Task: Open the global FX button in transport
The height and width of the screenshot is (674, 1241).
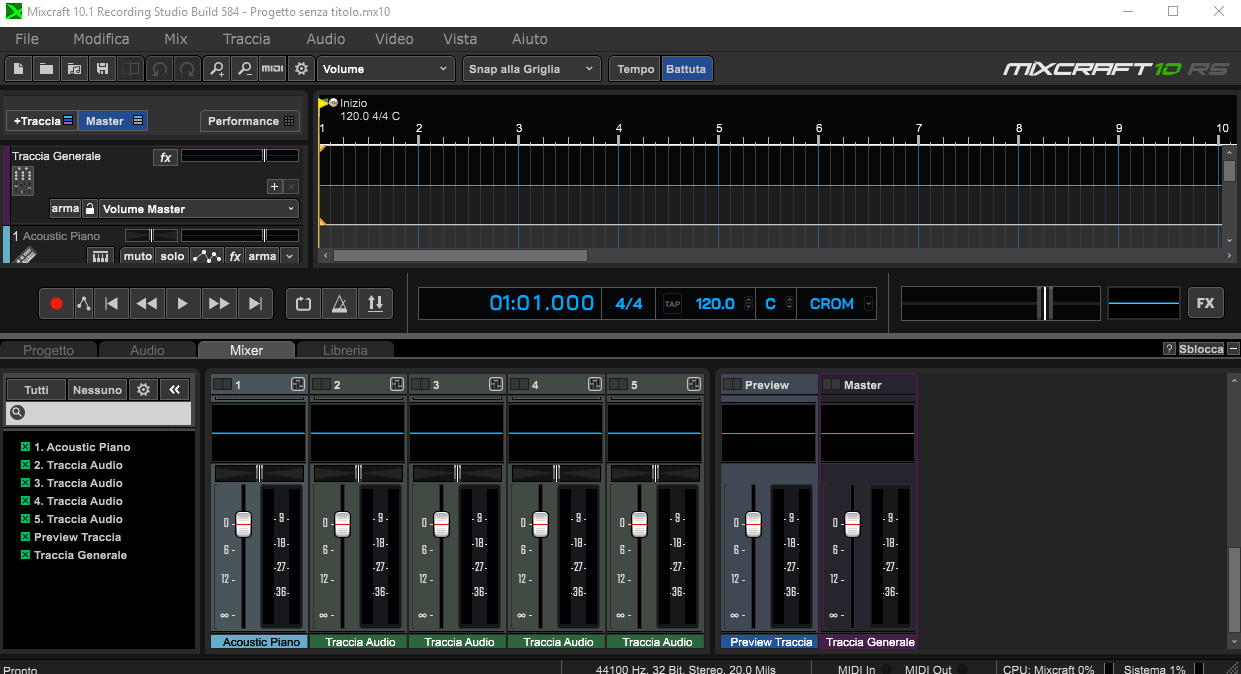Action: coord(1205,303)
